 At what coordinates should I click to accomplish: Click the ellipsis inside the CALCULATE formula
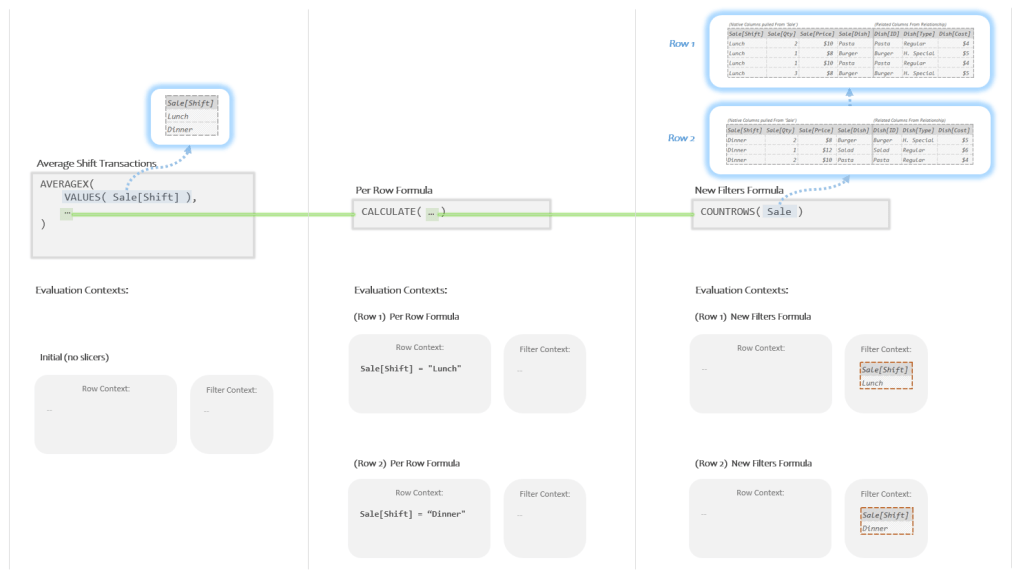[432, 213]
